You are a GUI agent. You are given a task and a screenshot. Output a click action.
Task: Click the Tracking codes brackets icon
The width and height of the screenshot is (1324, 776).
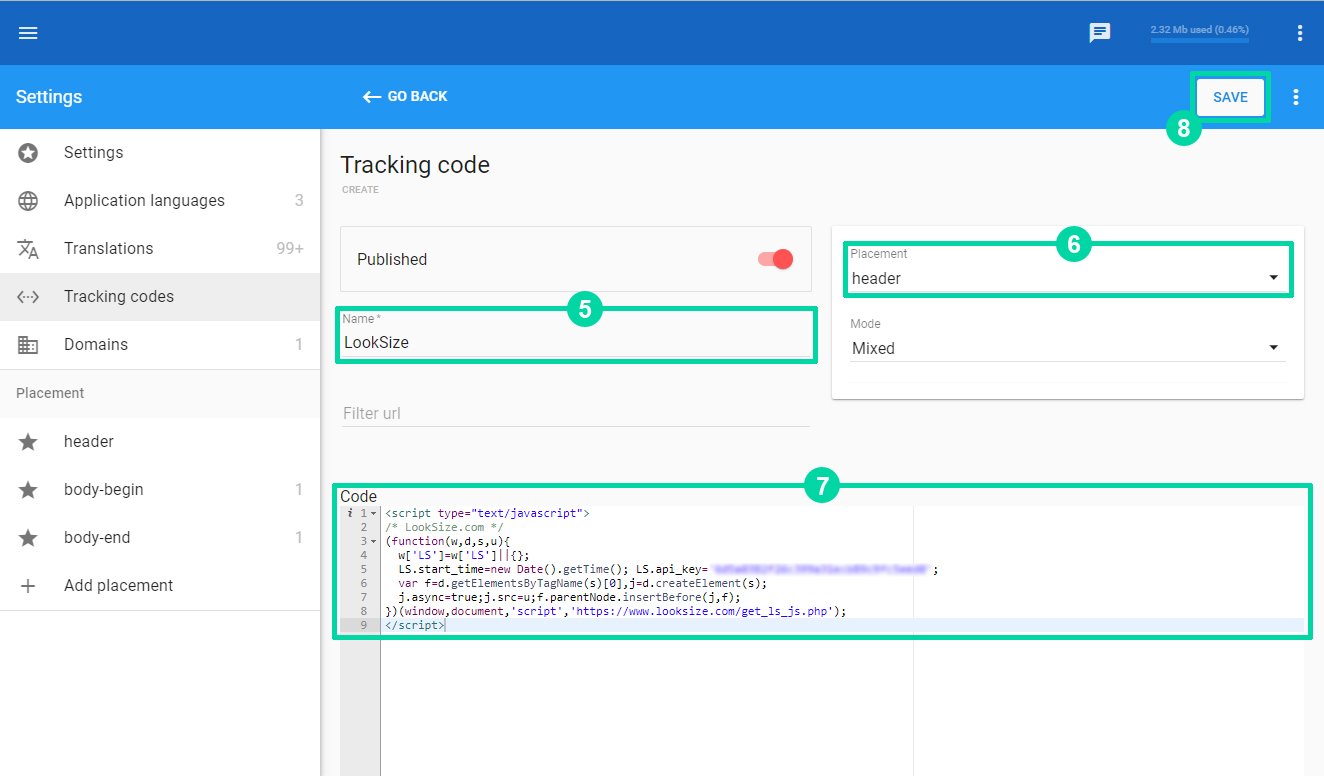[28, 297]
